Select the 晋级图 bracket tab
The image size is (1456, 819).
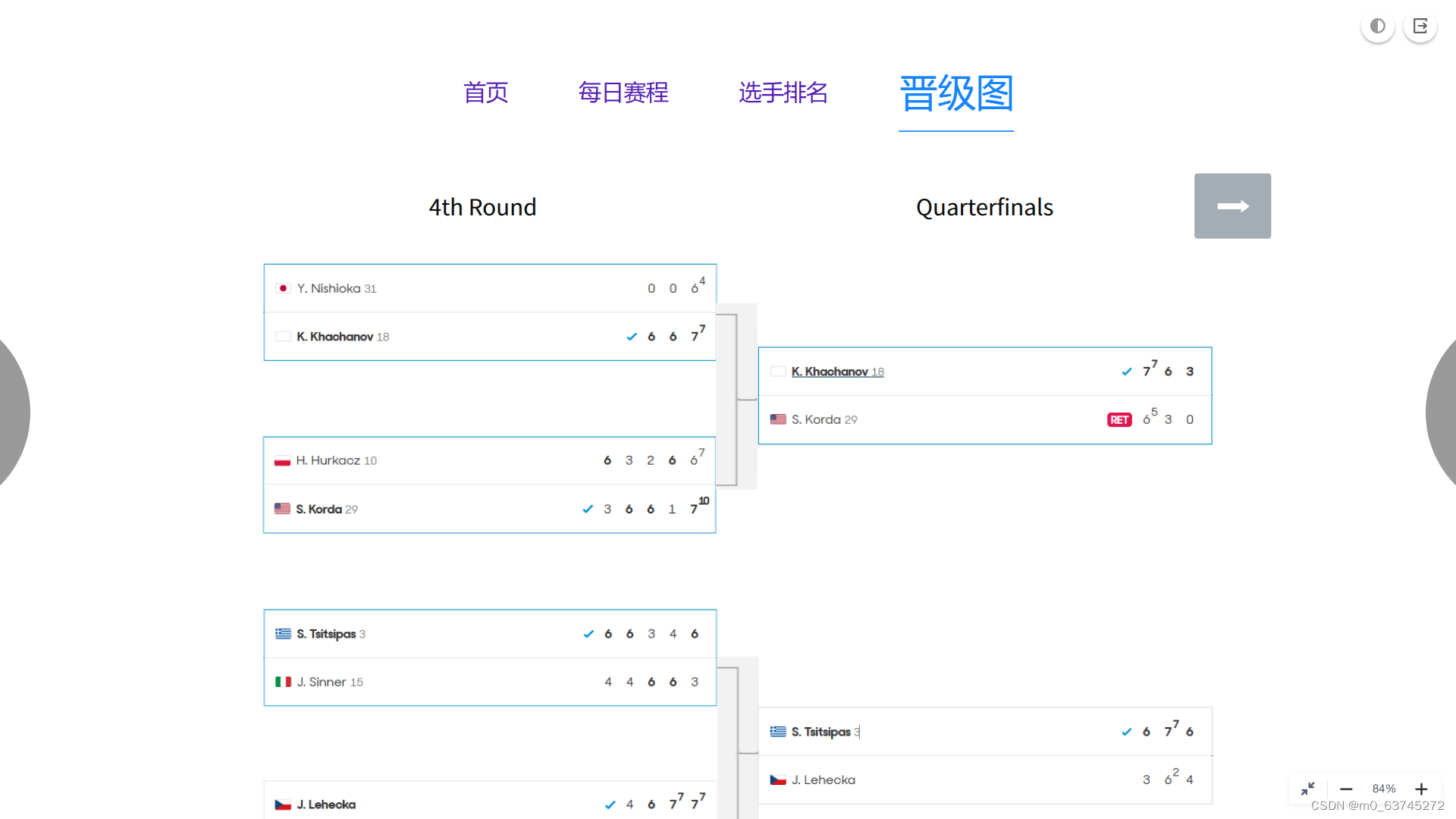point(956,94)
